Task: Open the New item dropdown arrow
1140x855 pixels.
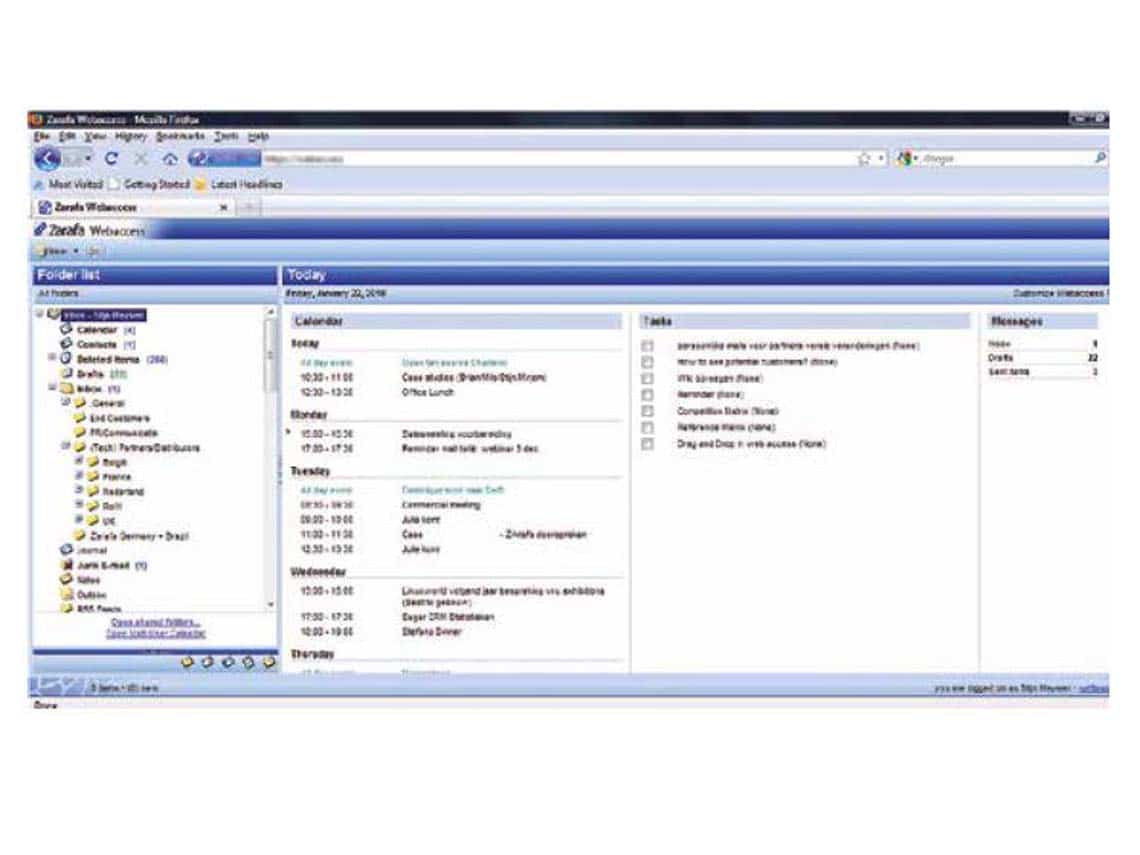Action: click(76, 252)
